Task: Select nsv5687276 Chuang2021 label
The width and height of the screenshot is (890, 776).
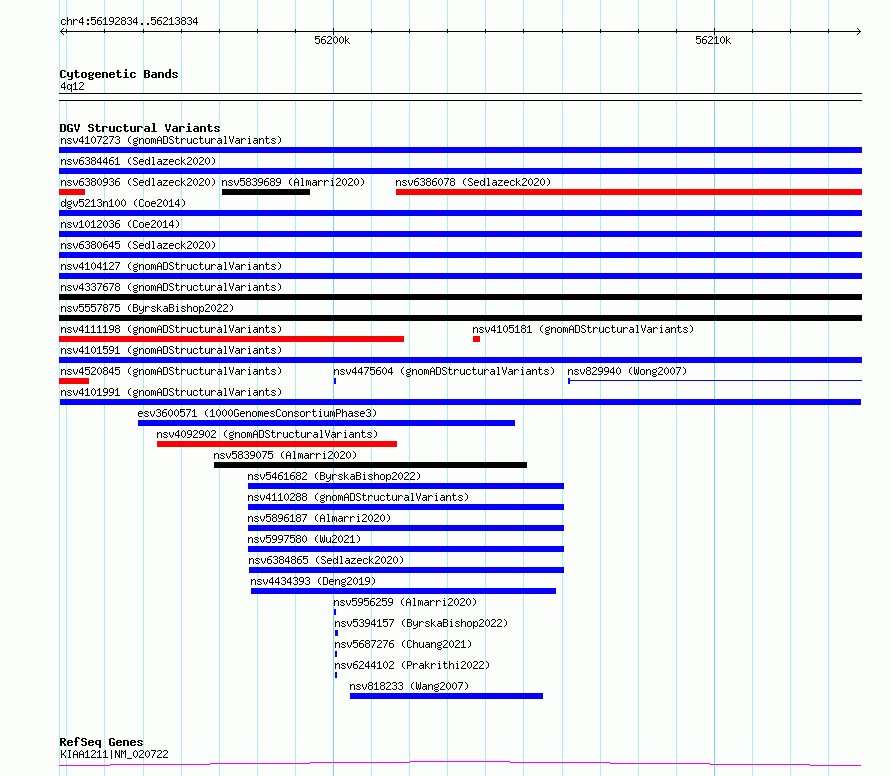Action: [403, 644]
